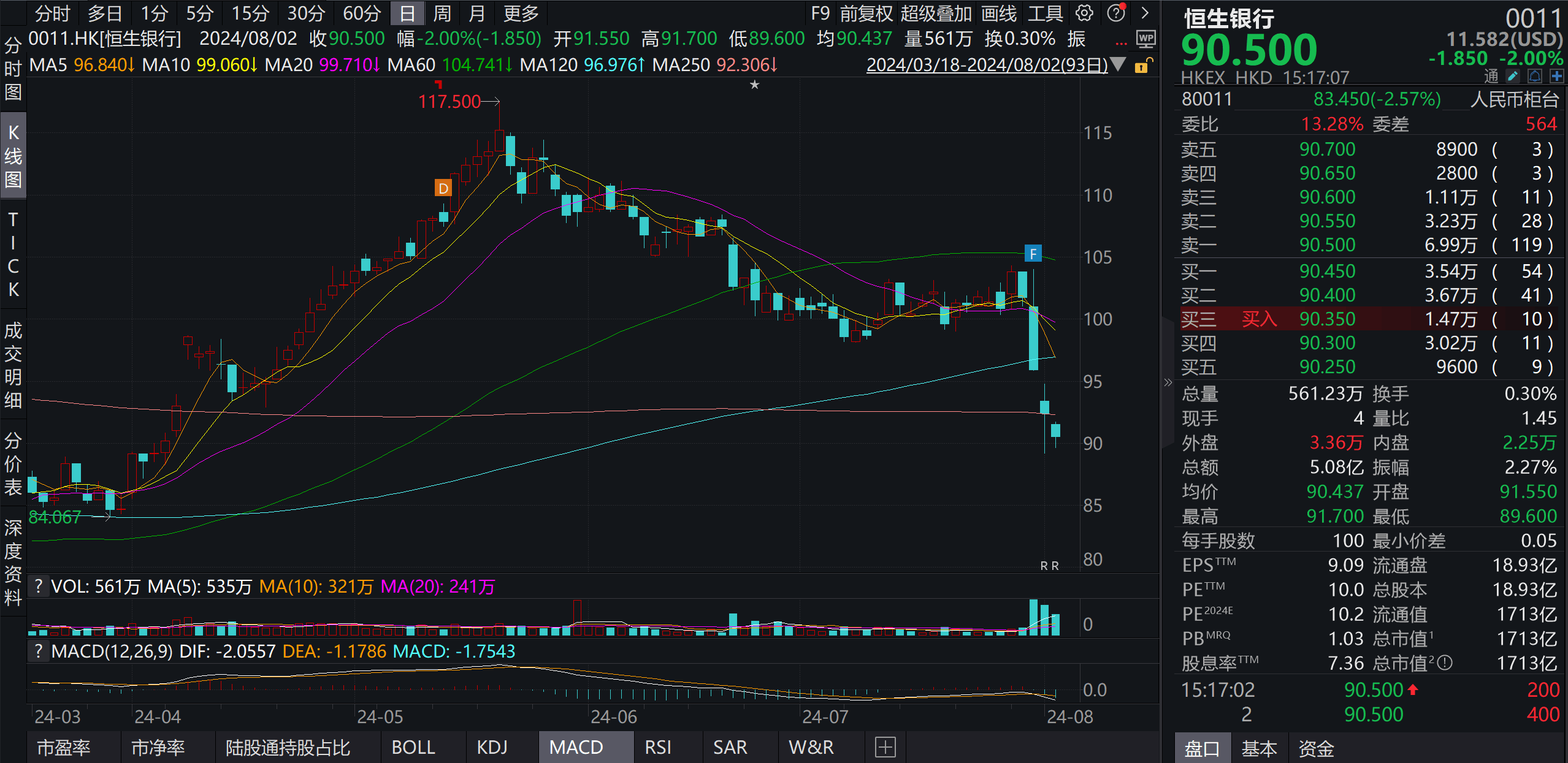The image size is (1568, 763).
Task: Switch to the 多日 timeframe
Action: click(x=105, y=13)
